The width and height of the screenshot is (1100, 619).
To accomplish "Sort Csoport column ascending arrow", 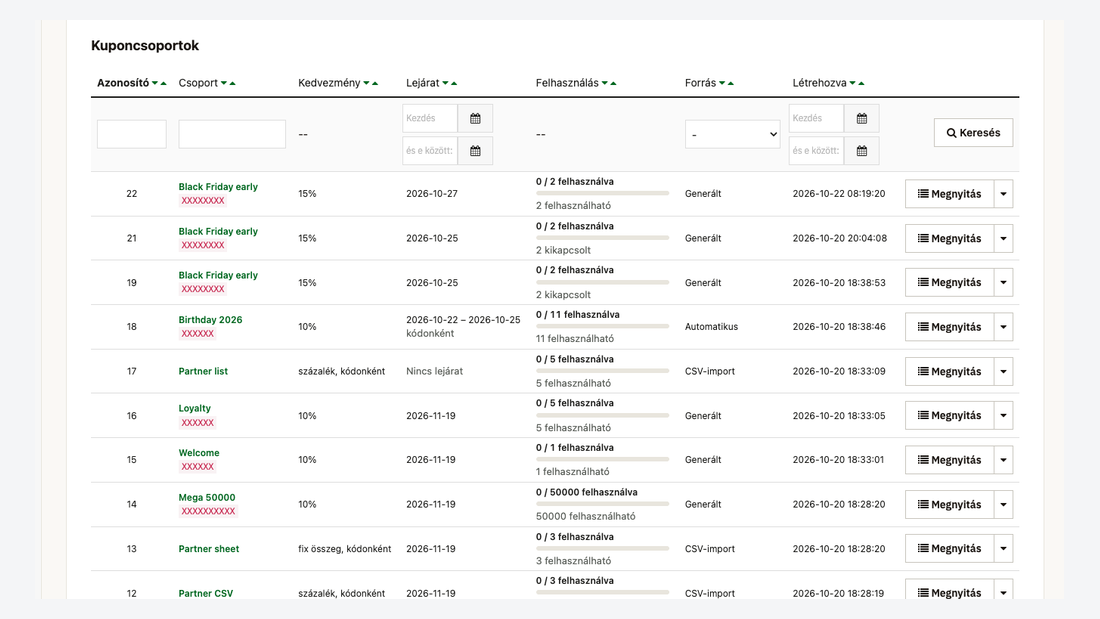I will point(232,84).
